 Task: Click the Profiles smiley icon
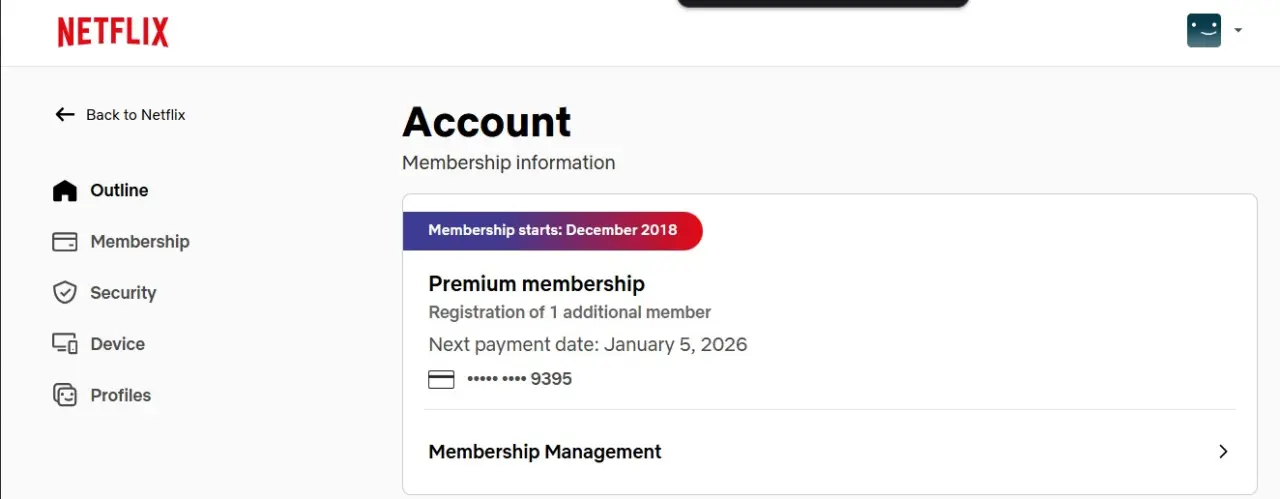coord(65,395)
